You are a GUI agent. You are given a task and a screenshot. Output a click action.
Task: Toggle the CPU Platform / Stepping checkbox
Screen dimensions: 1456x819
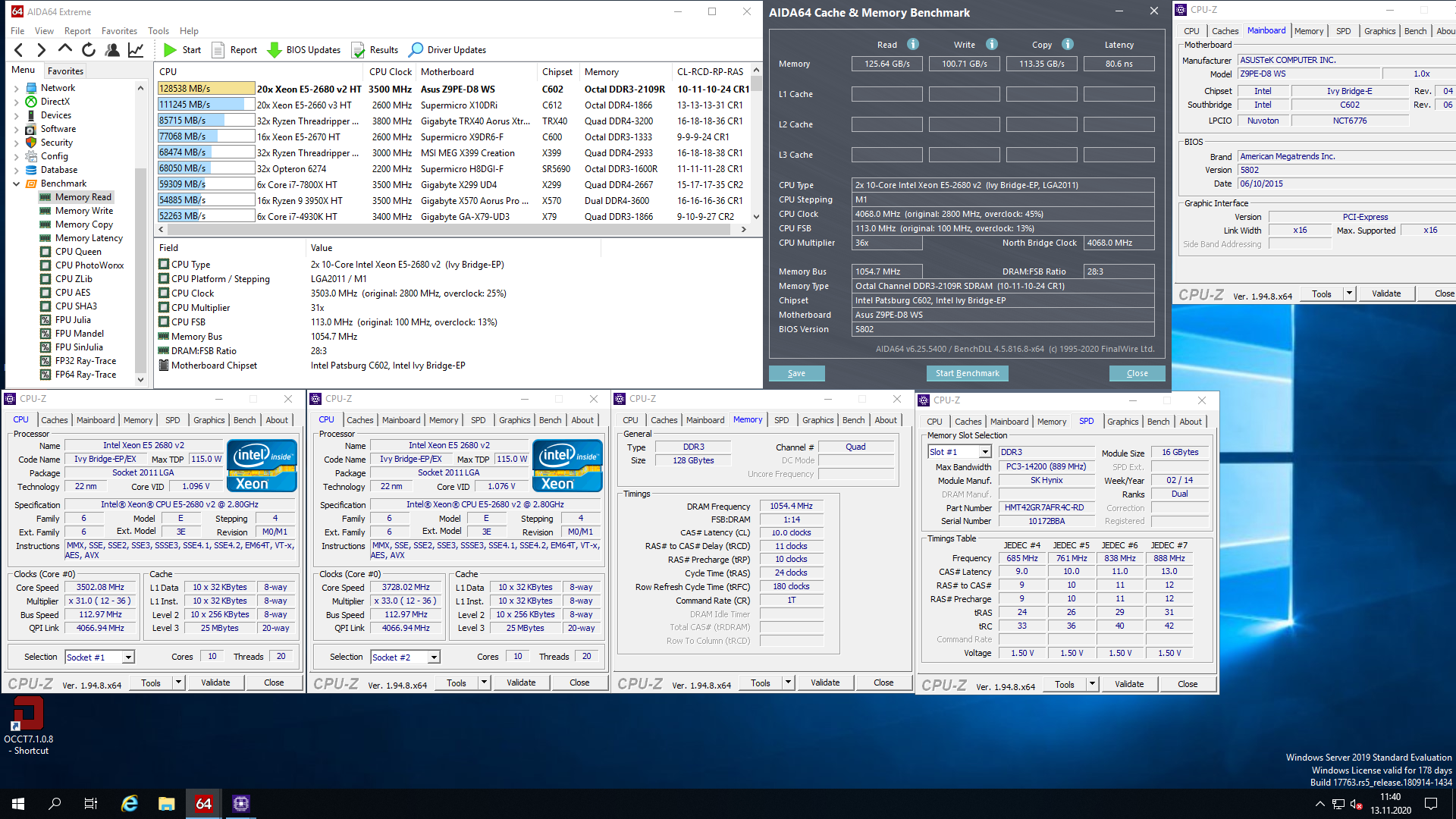(x=164, y=279)
